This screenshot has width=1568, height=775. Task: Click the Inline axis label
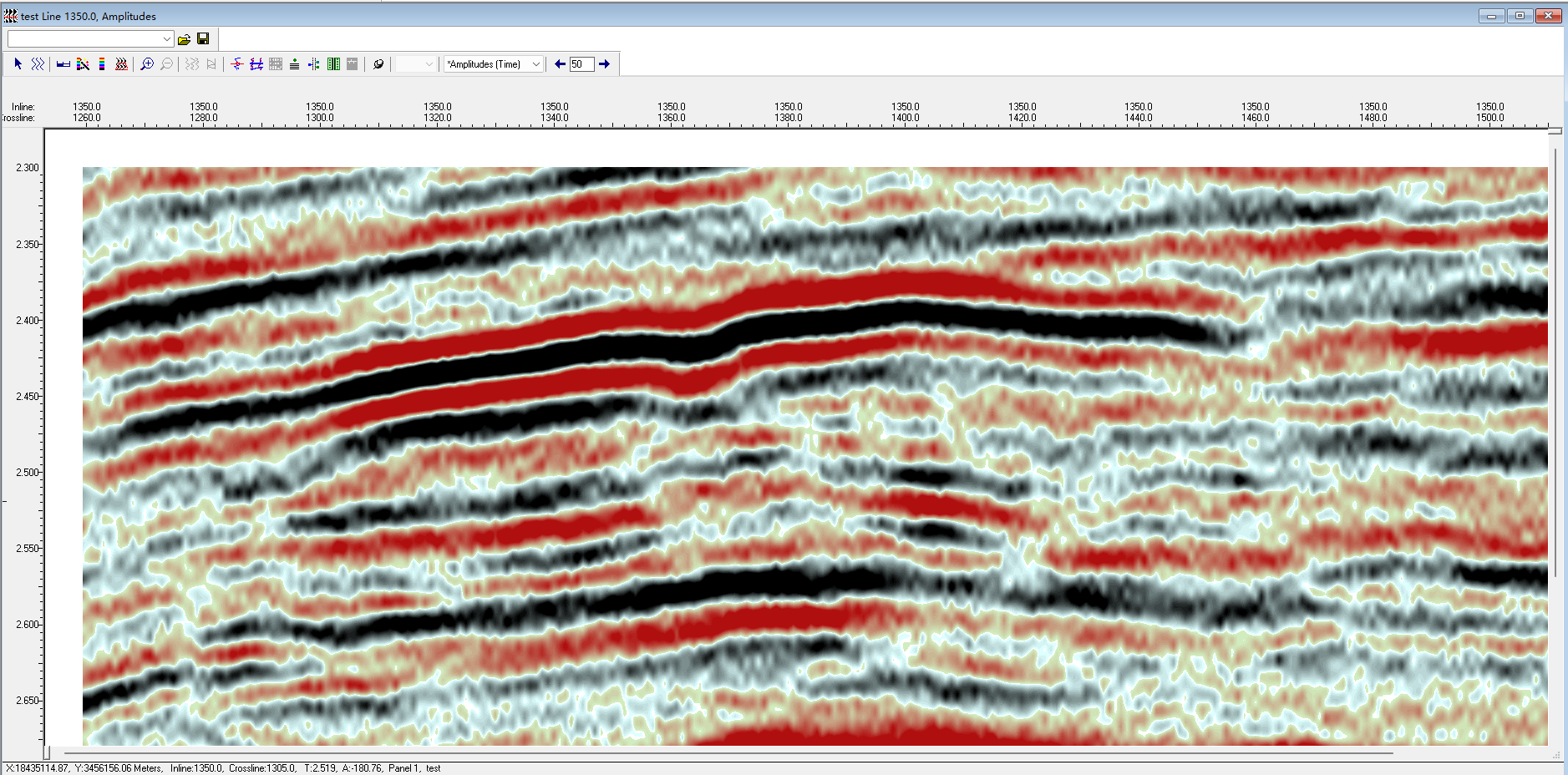23,107
